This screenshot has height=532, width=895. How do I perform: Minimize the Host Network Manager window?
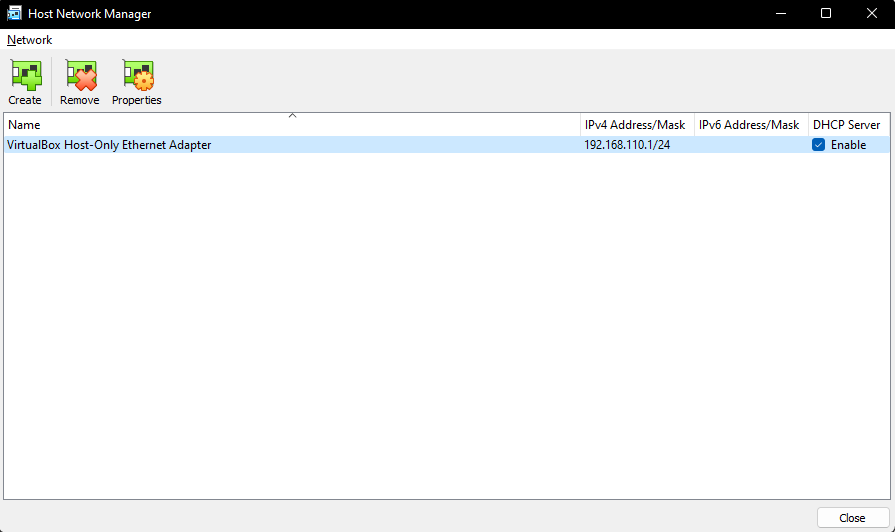tap(781, 13)
